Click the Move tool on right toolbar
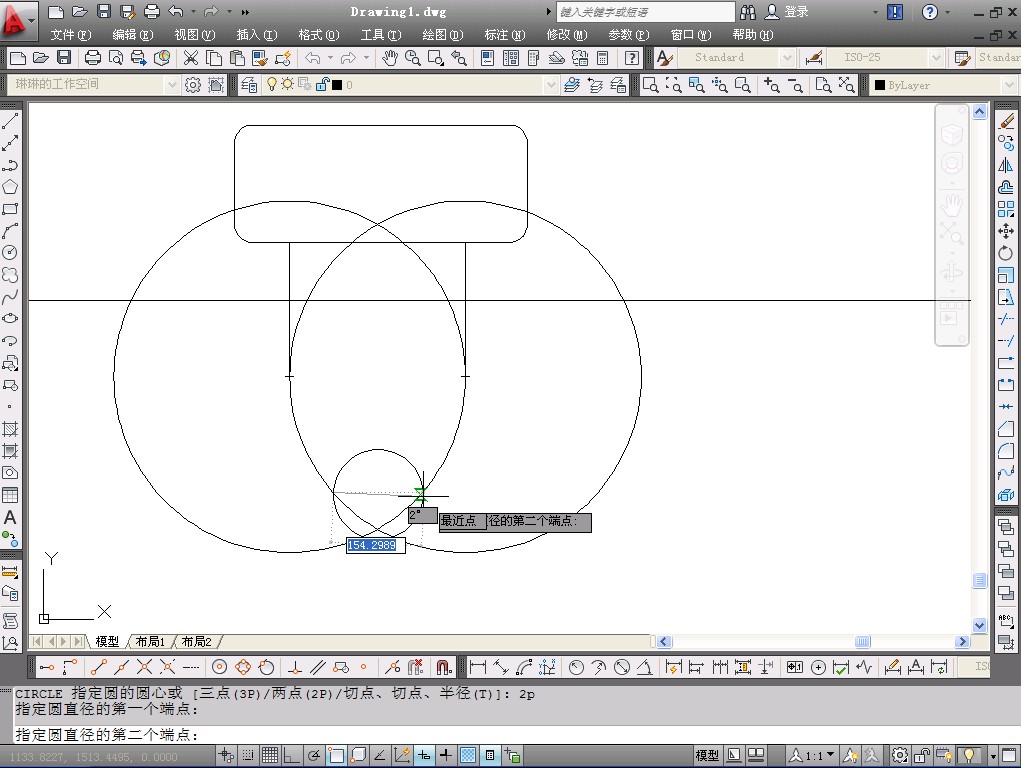 1006,231
